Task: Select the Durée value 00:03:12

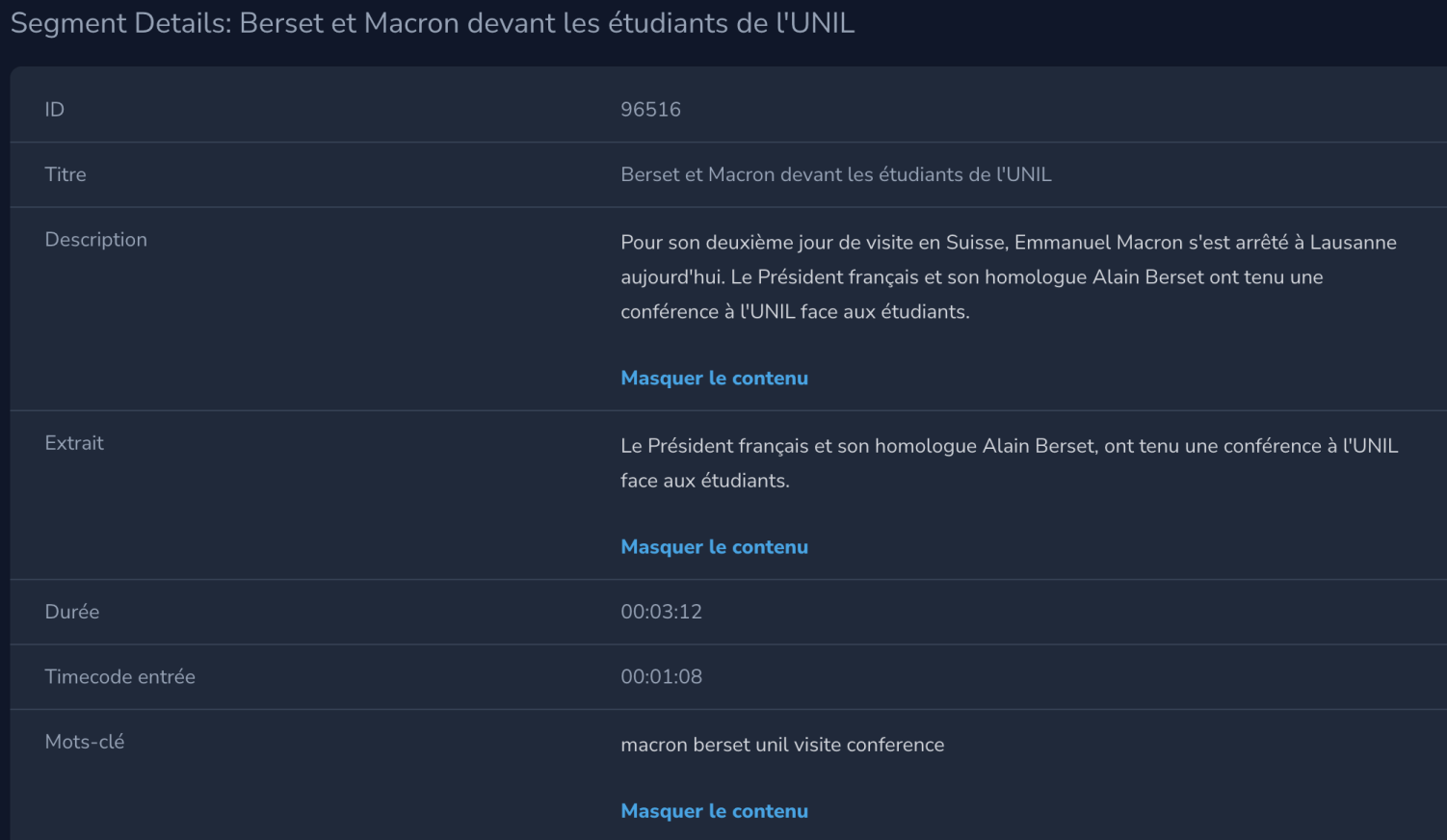Action: pos(661,611)
